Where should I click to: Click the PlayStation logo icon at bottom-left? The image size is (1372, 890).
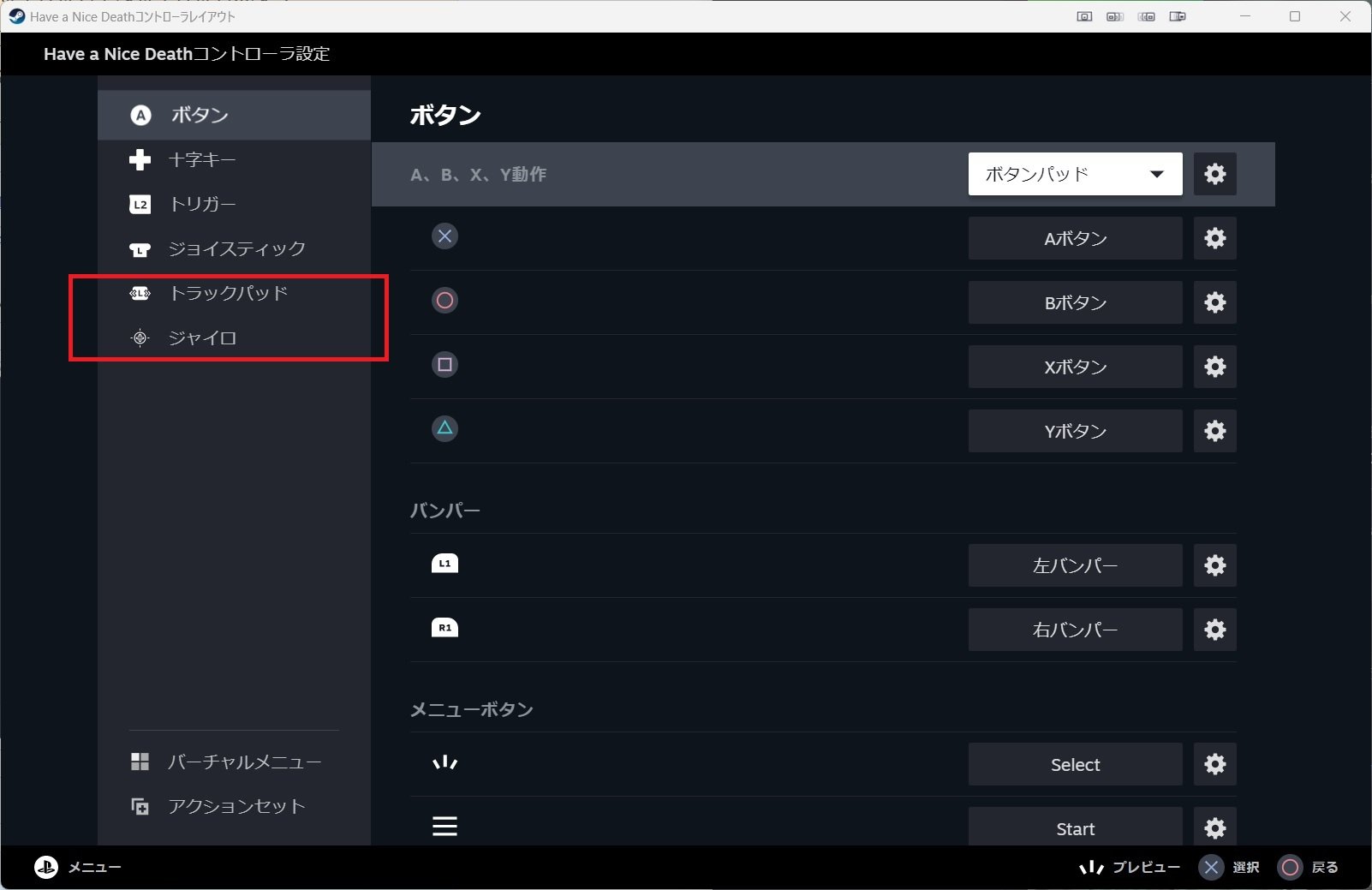(45, 867)
